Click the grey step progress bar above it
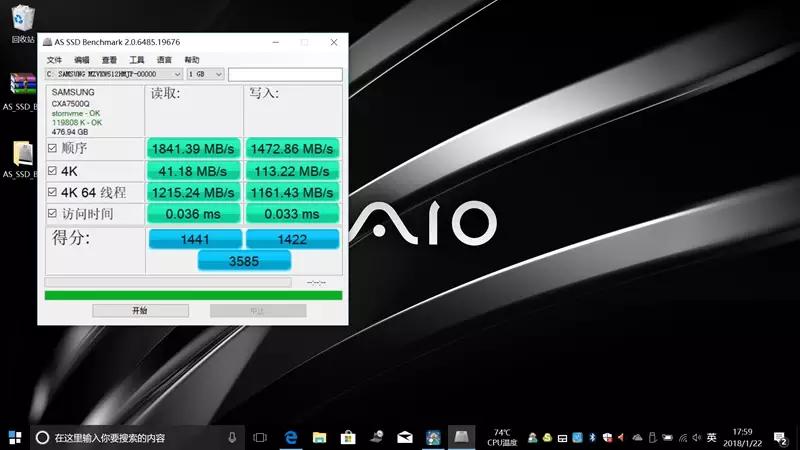The height and width of the screenshot is (450, 800). 168,282
